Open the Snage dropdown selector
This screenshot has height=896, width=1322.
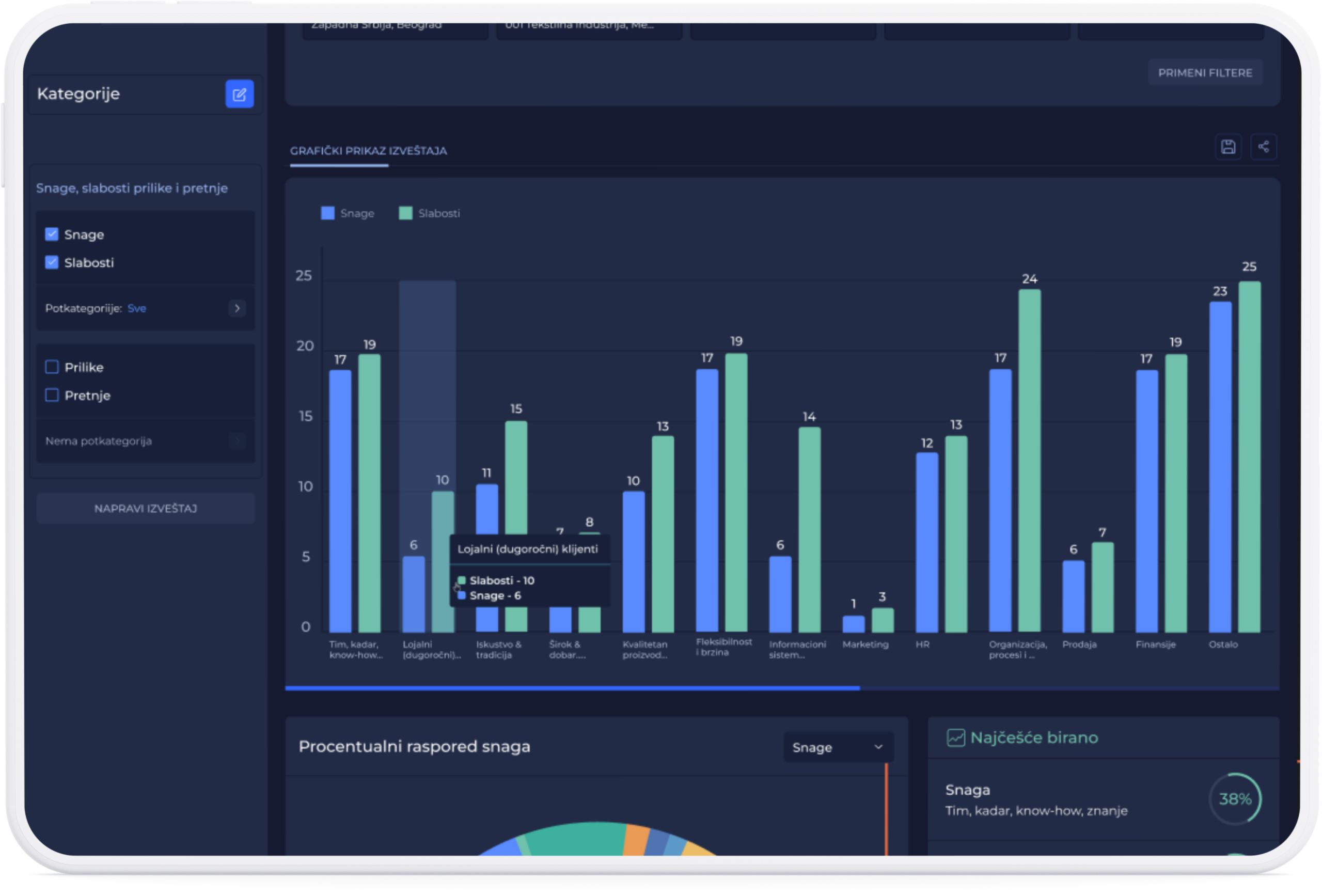point(838,747)
